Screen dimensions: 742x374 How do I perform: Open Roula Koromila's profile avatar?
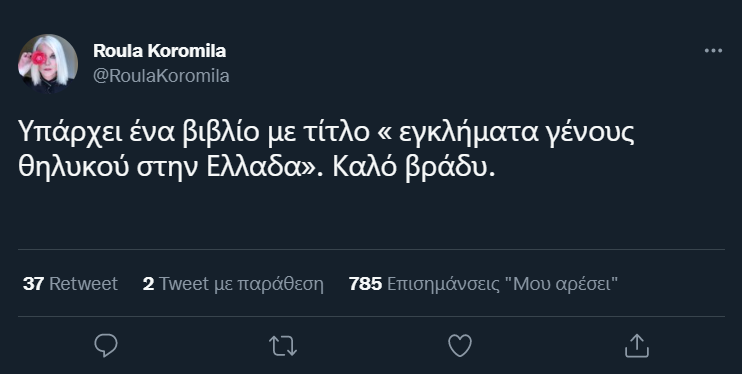click(x=48, y=63)
